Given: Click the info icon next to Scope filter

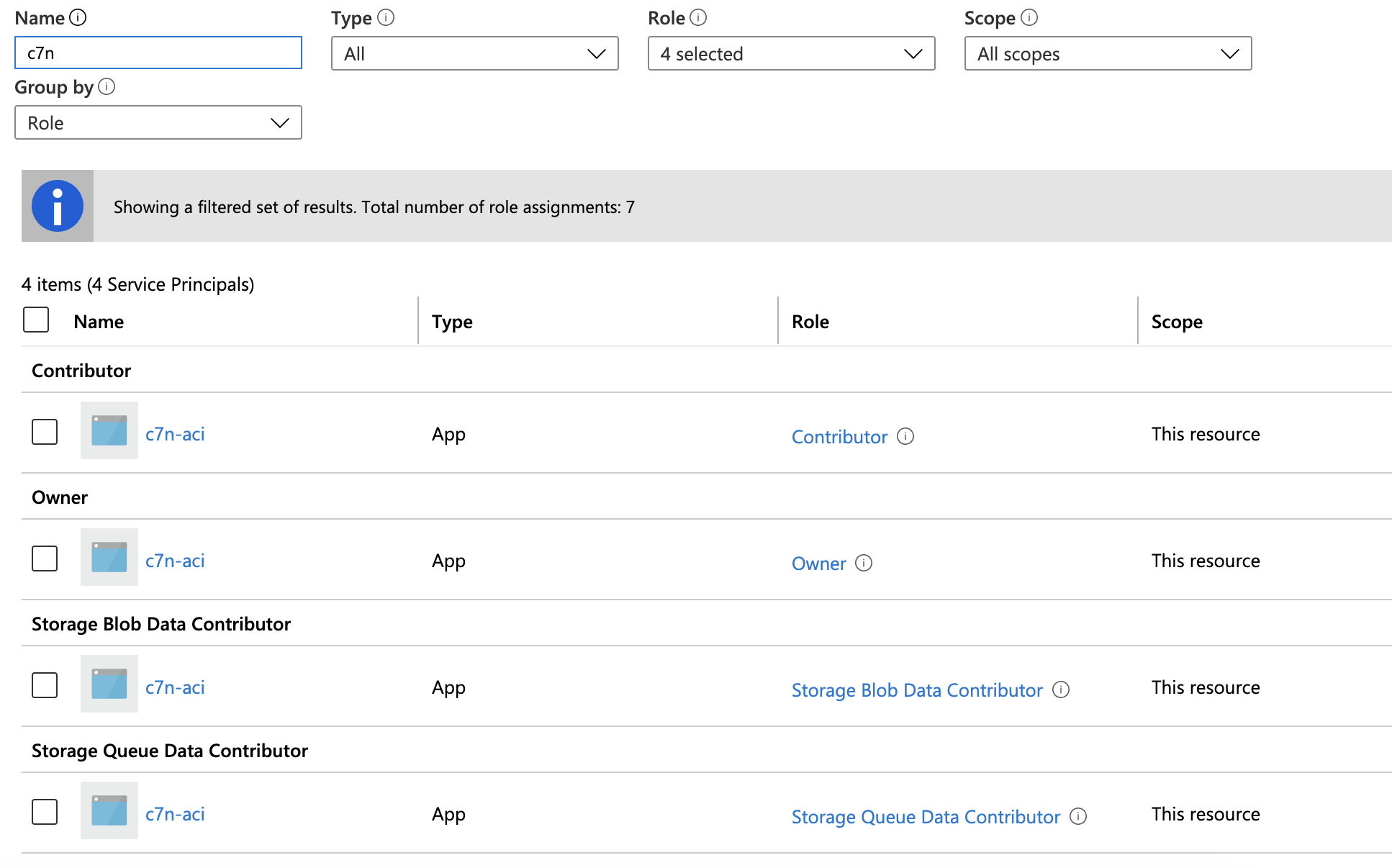Looking at the screenshot, I should coord(1030,17).
